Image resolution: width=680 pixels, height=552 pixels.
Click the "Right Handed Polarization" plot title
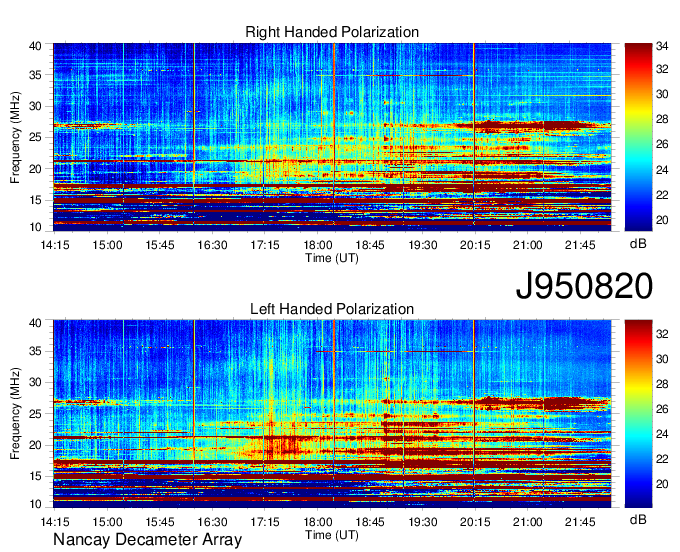(332, 32)
